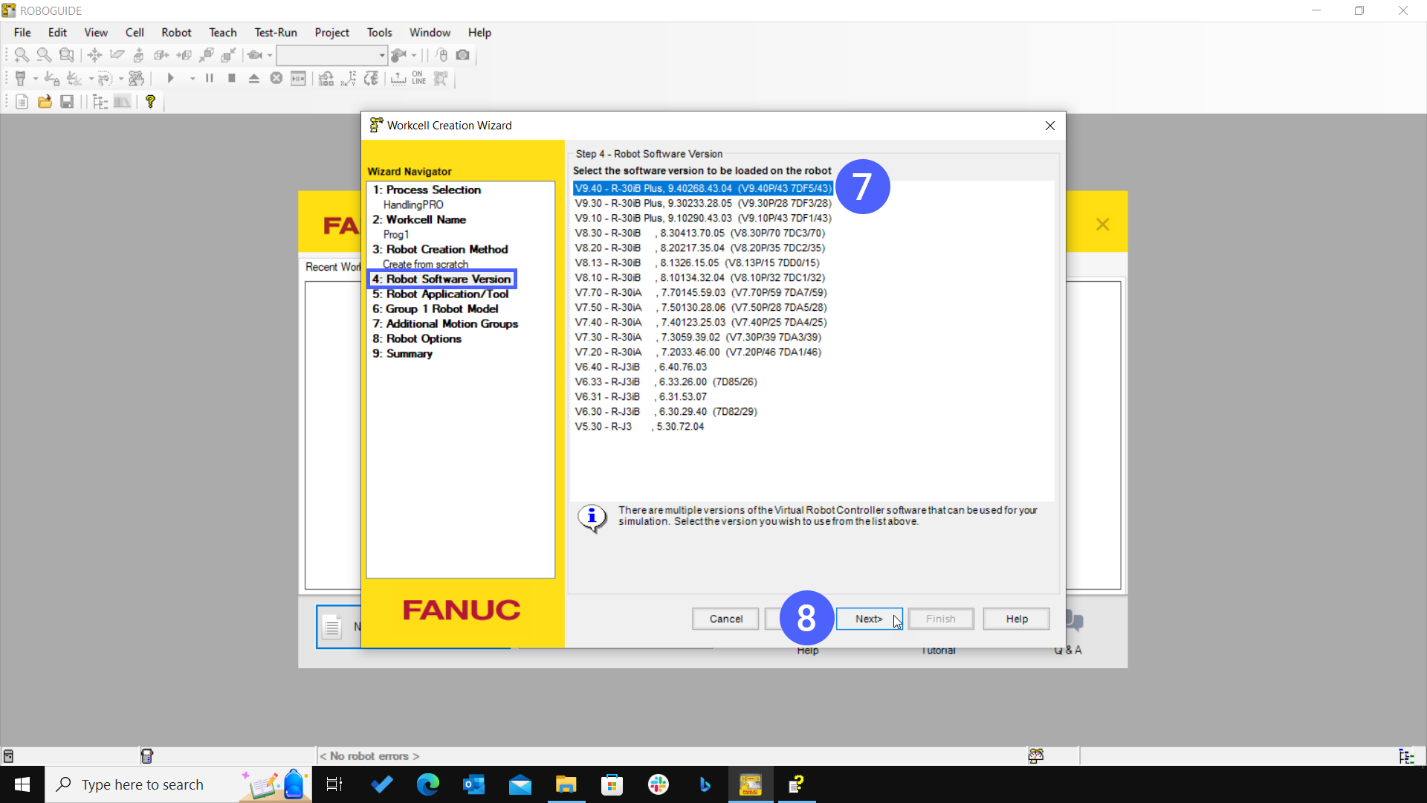Click the yellow Help question mark icon
The height and width of the screenshot is (803, 1427).
(x=151, y=101)
